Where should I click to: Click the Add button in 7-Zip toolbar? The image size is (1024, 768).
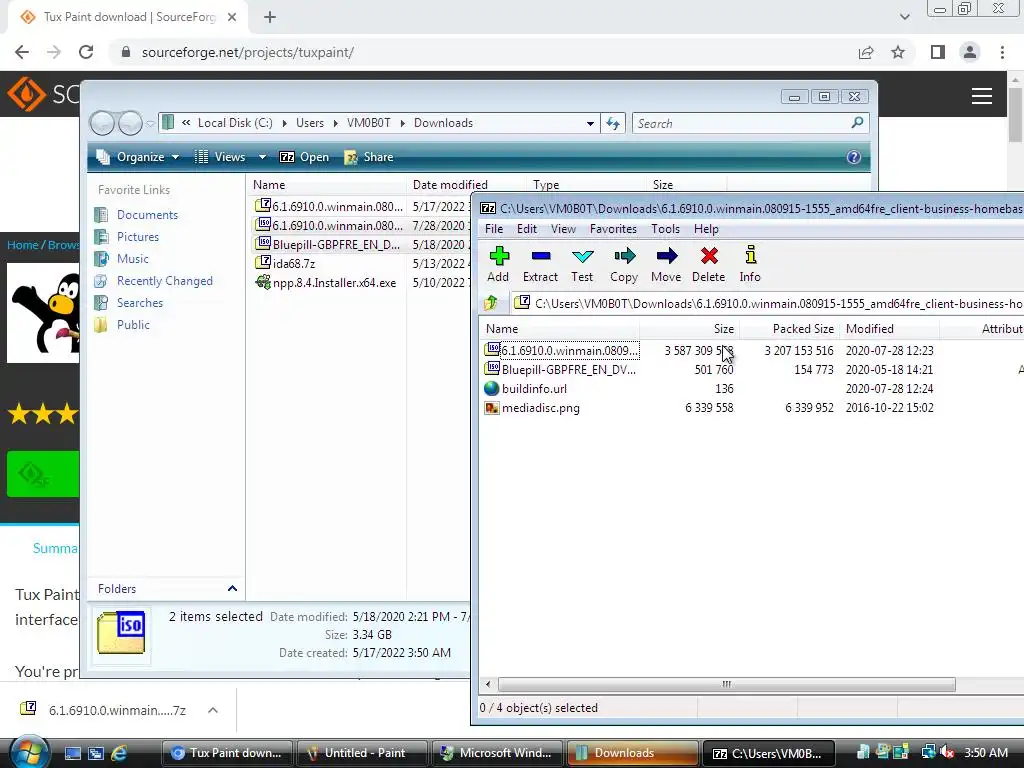click(x=498, y=264)
